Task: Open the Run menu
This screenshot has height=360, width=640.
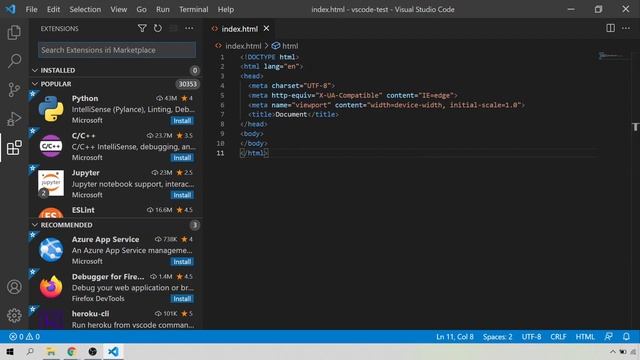Action: coord(162,9)
